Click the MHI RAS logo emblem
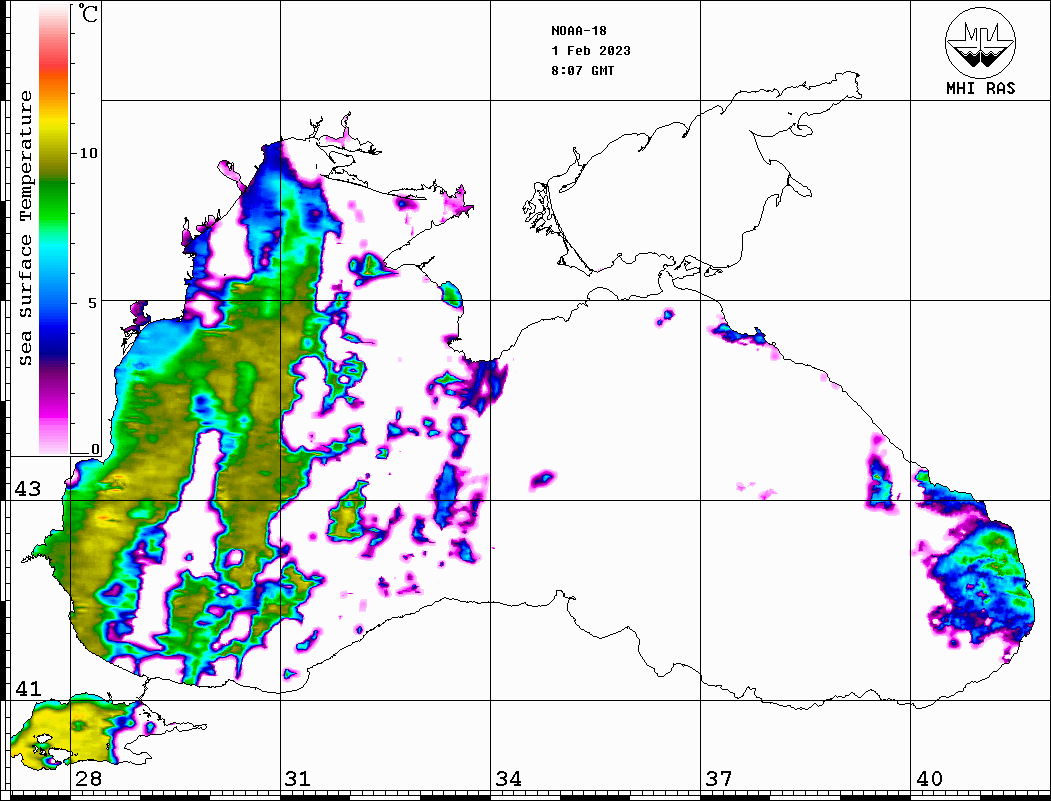The image size is (1051, 801). 980,42
